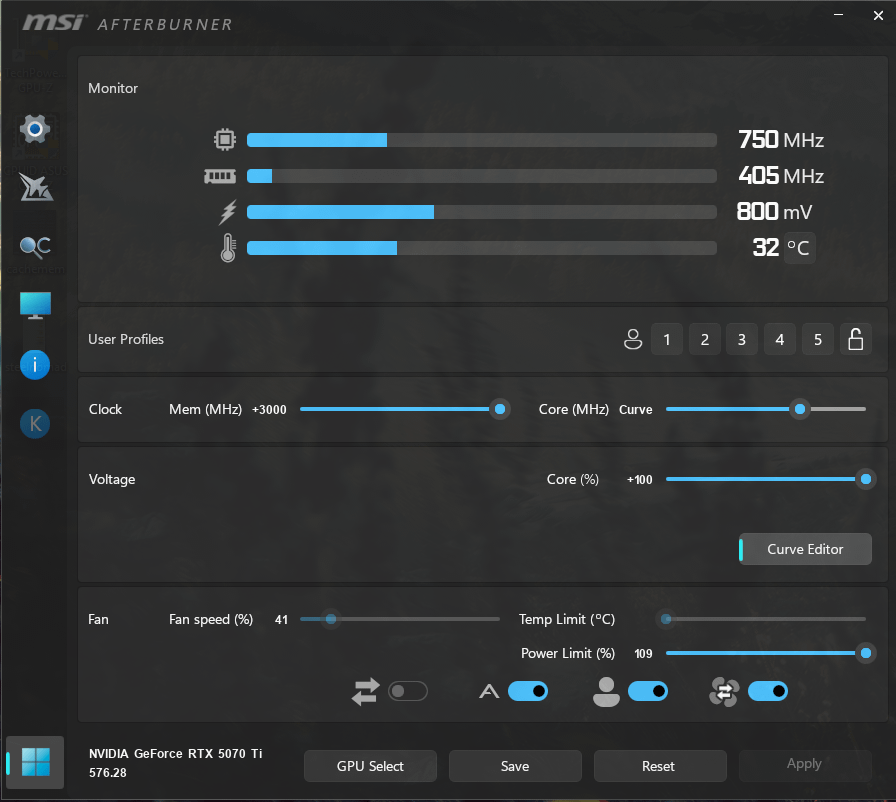
Task: Open settings via the gear sidebar icon
Action: tap(35, 129)
